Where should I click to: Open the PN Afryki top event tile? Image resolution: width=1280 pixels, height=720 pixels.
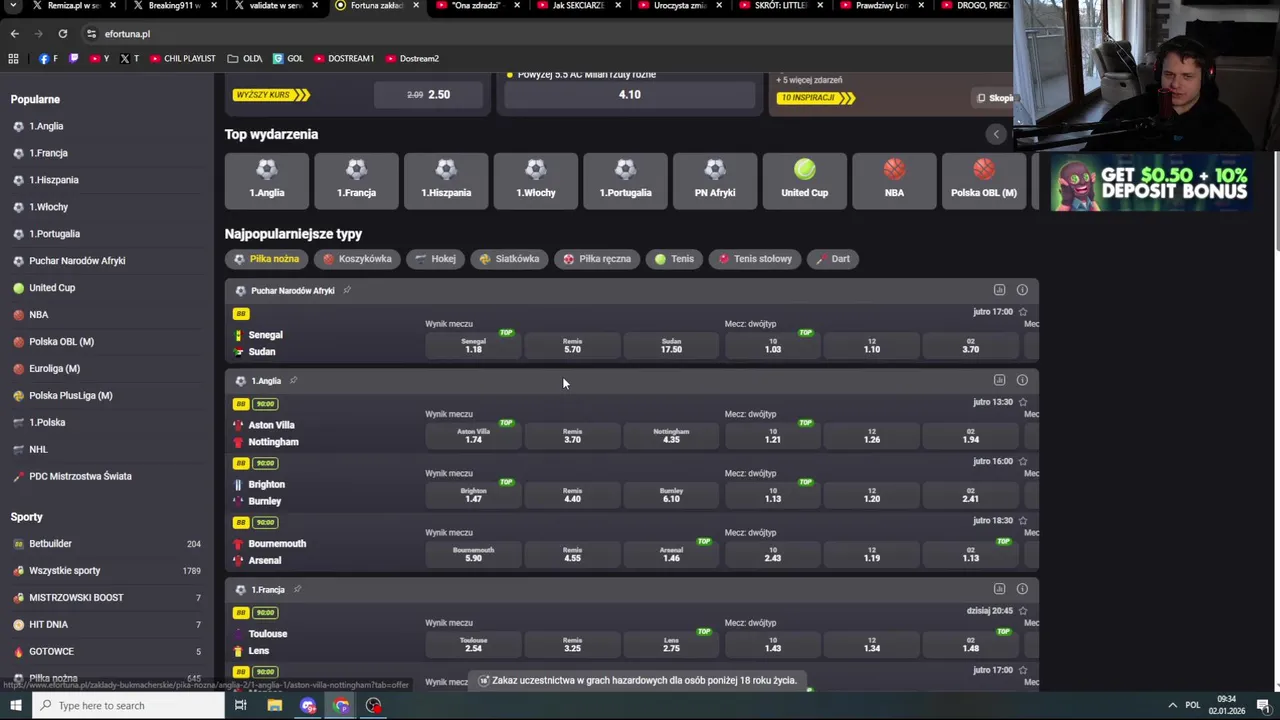[x=715, y=180]
